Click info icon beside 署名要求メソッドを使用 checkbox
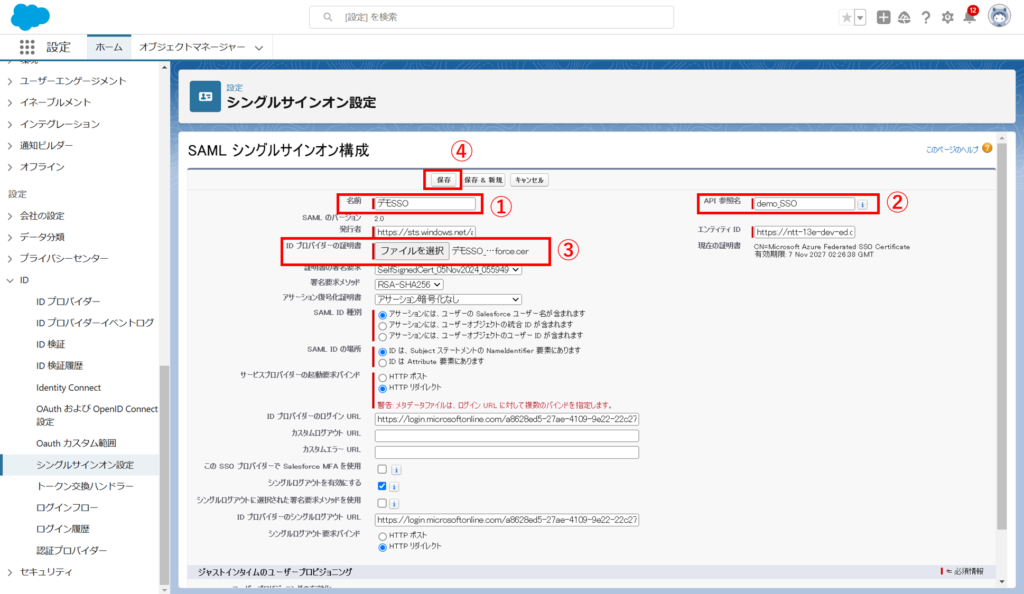Screen dimensions: 1024x594 coord(394,503)
